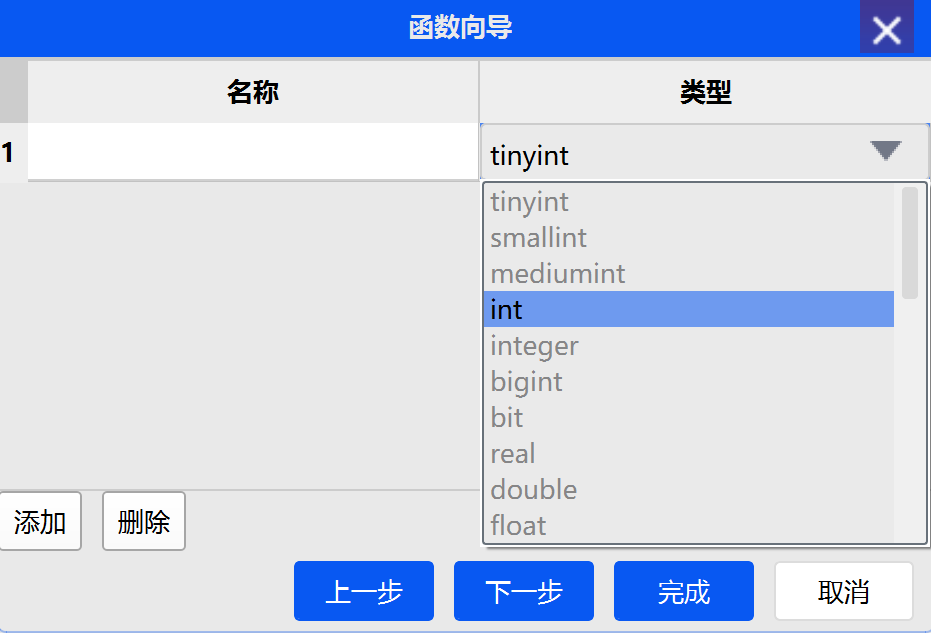Click the 类型 column header
The image size is (931, 633).
705,92
